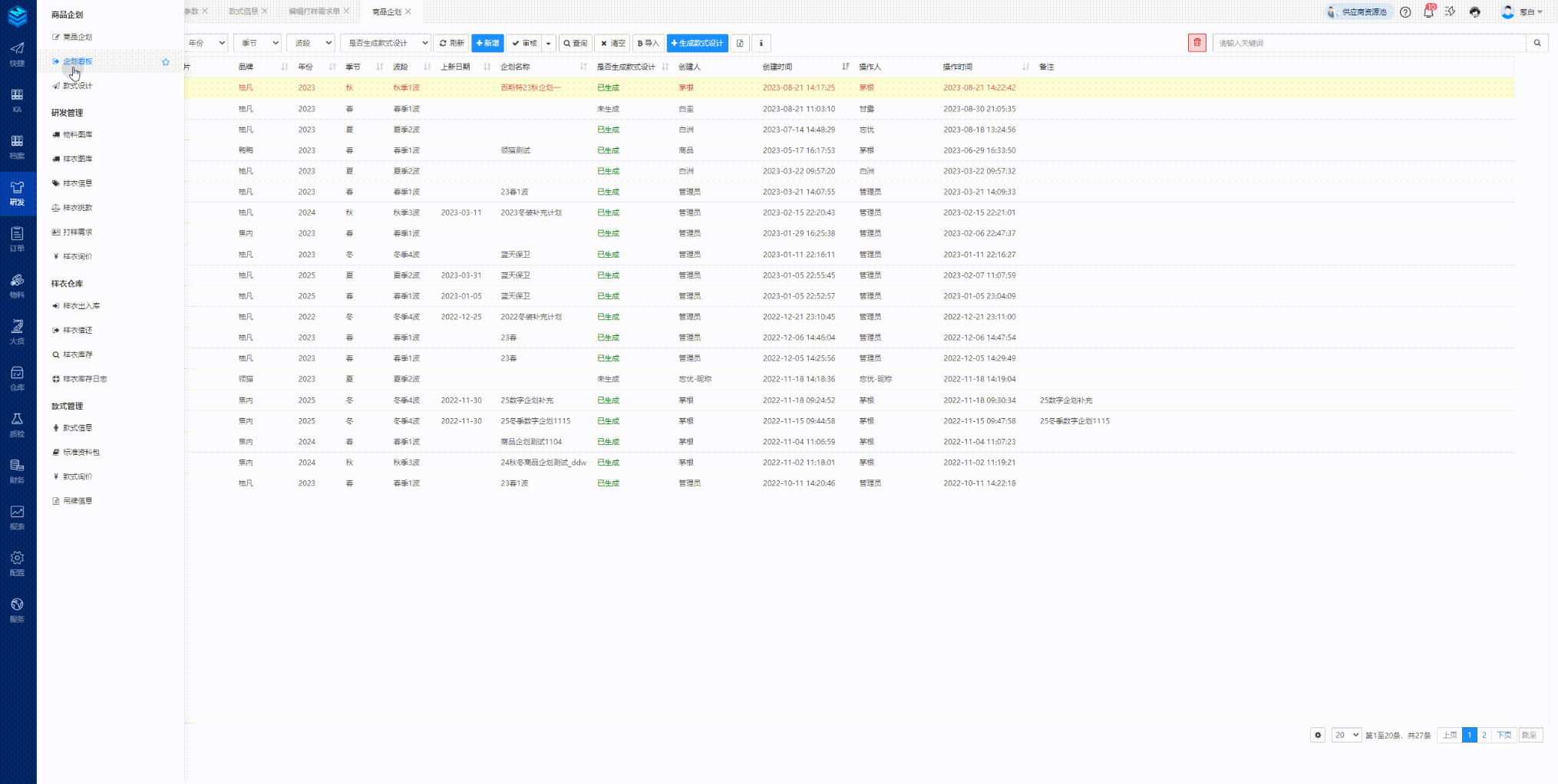The width and height of the screenshot is (1558, 784).
Task: Open 样衣库存 in the side menu
Action: click(78, 354)
